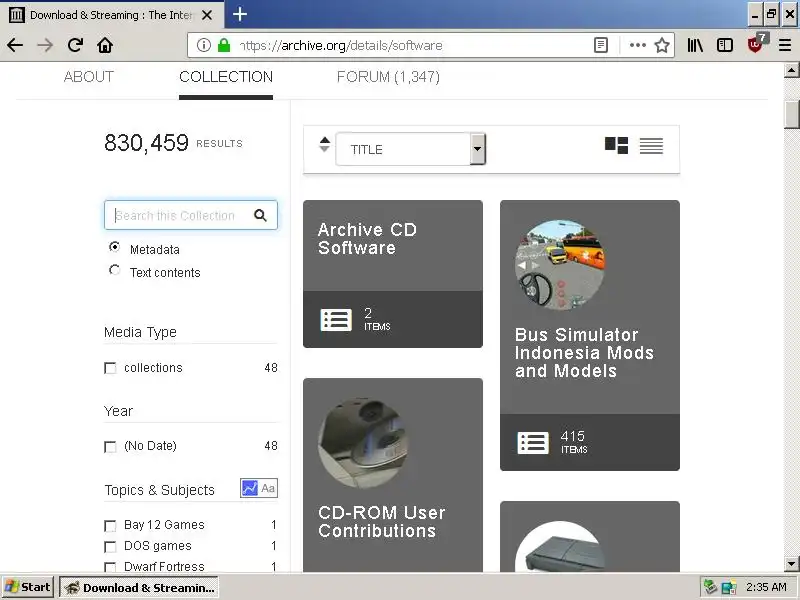
Task: Click the Download & Streaming taskbar button
Action: tap(139, 587)
